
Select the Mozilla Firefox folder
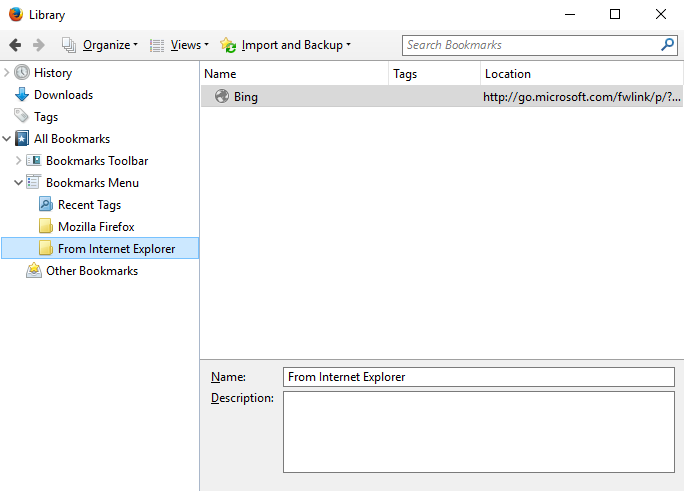click(x=95, y=227)
